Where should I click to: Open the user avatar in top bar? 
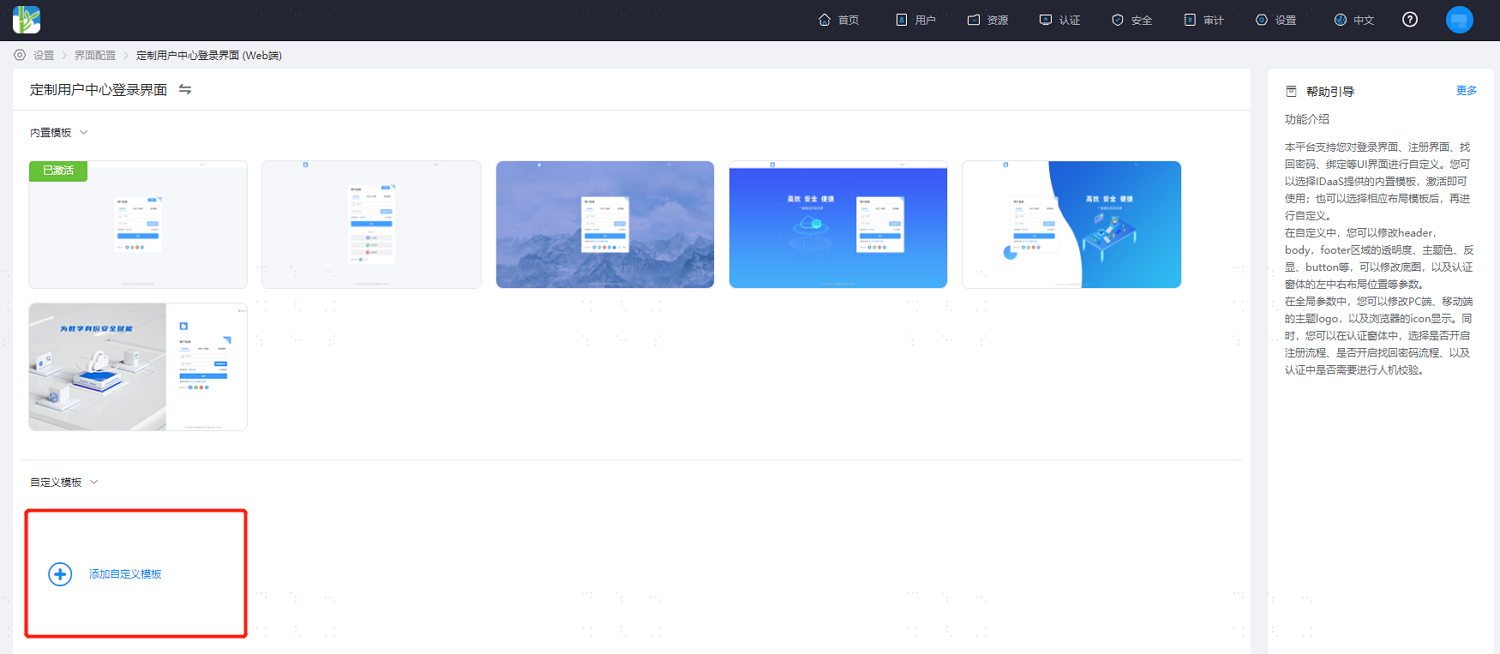click(x=1459, y=20)
